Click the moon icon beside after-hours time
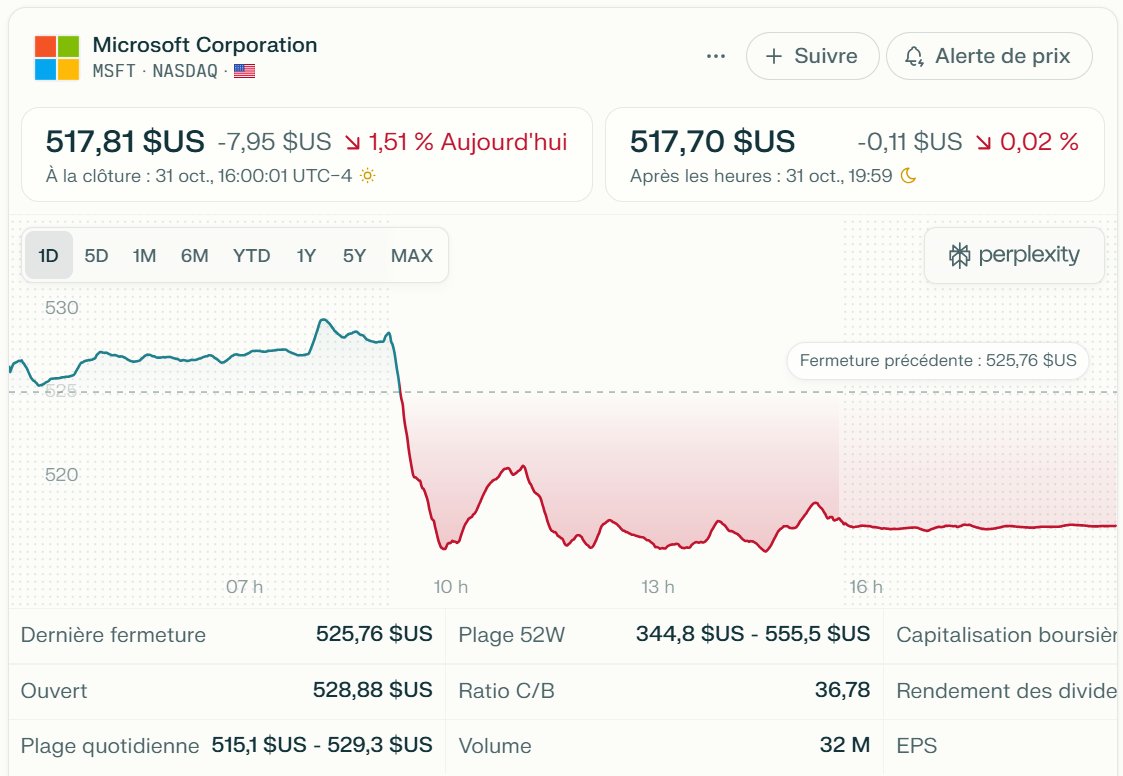The image size is (1123, 776). 908,176
